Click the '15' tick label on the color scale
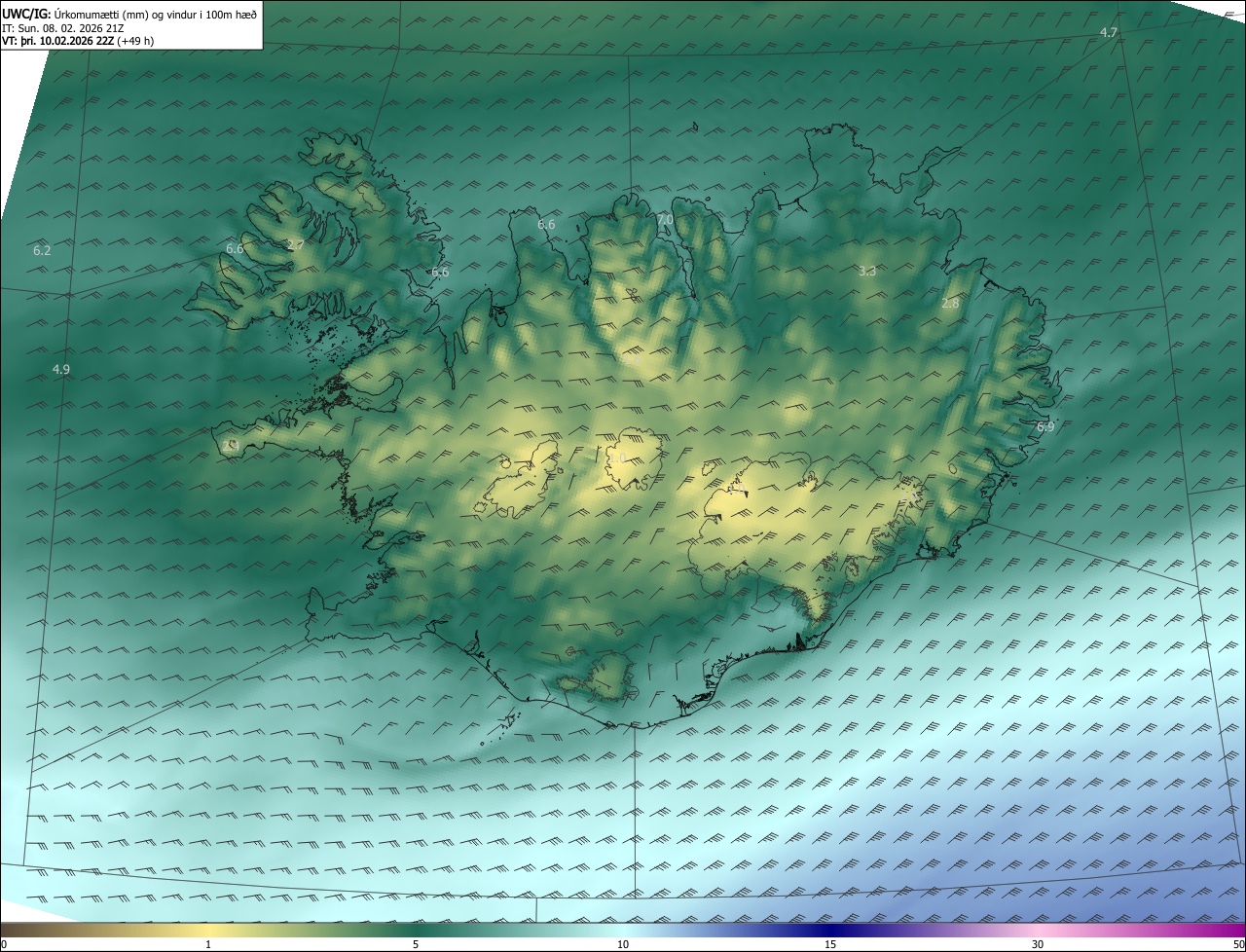The image size is (1246, 952). pos(830,944)
